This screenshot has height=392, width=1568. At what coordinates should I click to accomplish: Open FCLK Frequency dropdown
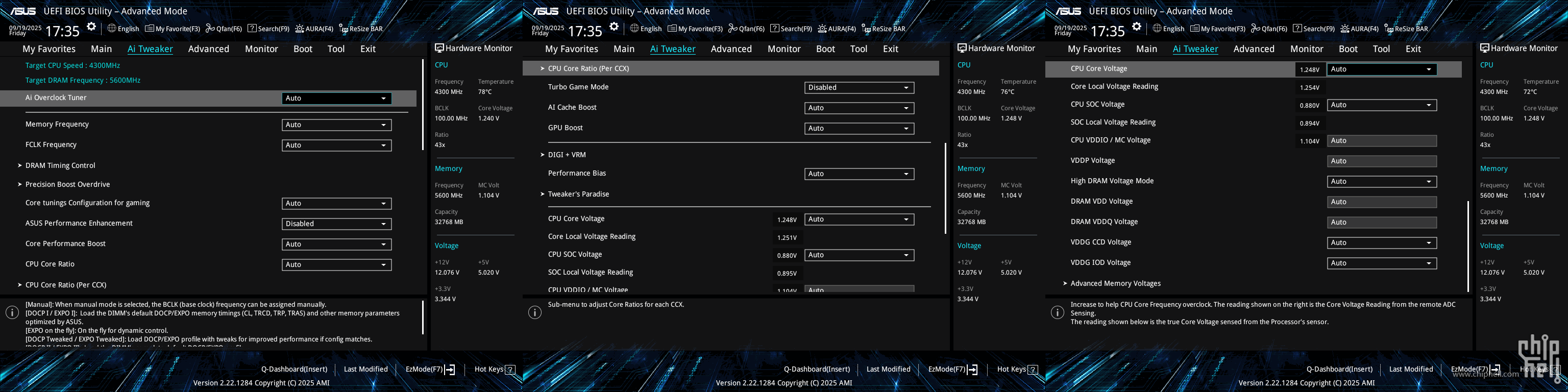336,145
